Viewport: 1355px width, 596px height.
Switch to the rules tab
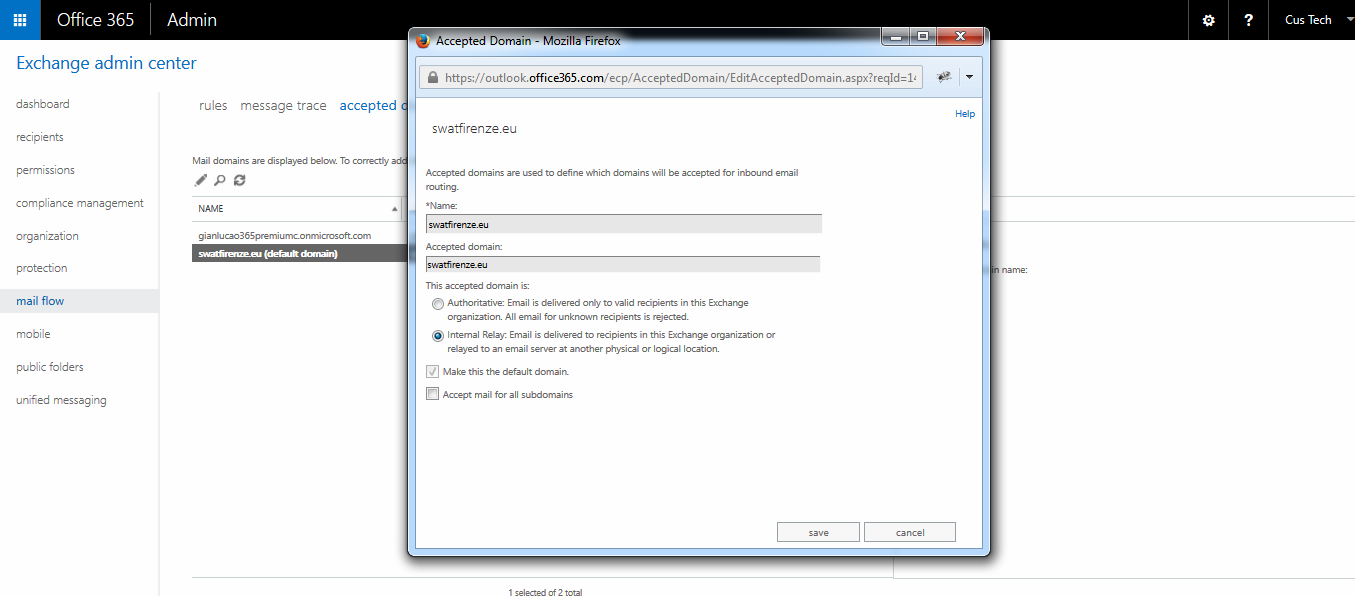[x=213, y=105]
